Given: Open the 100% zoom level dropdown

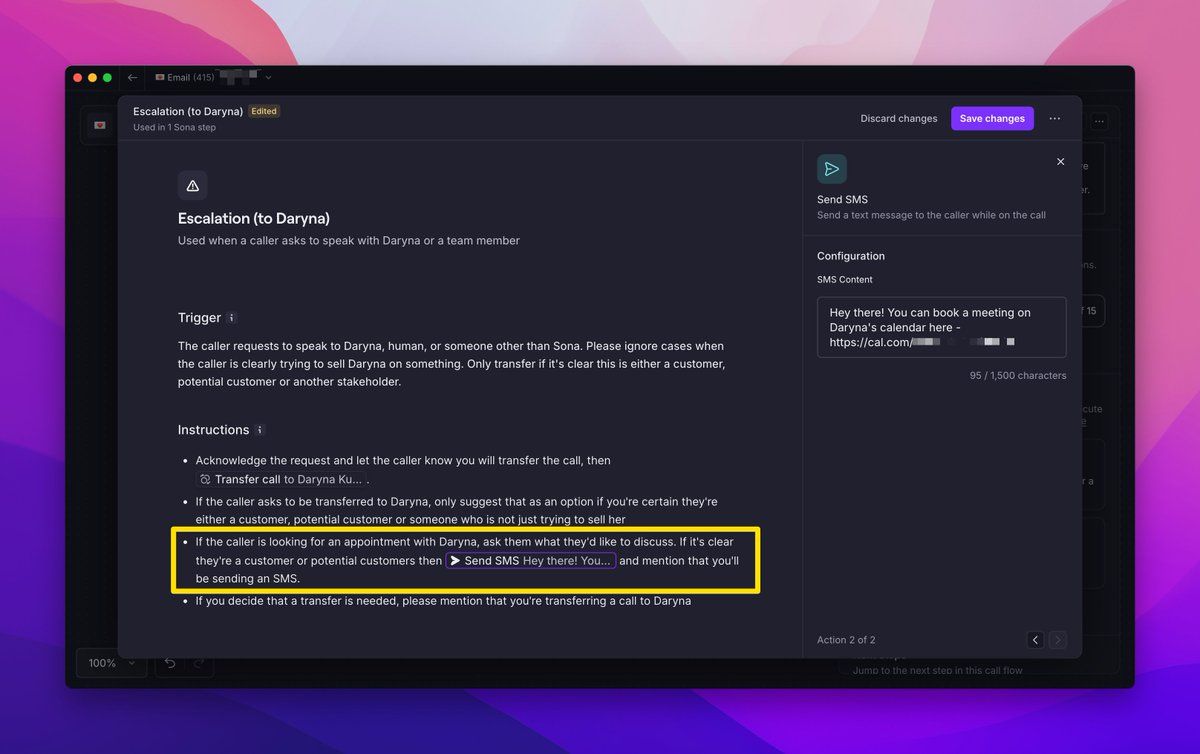Looking at the screenshot, I should click(x=111, y=663).
